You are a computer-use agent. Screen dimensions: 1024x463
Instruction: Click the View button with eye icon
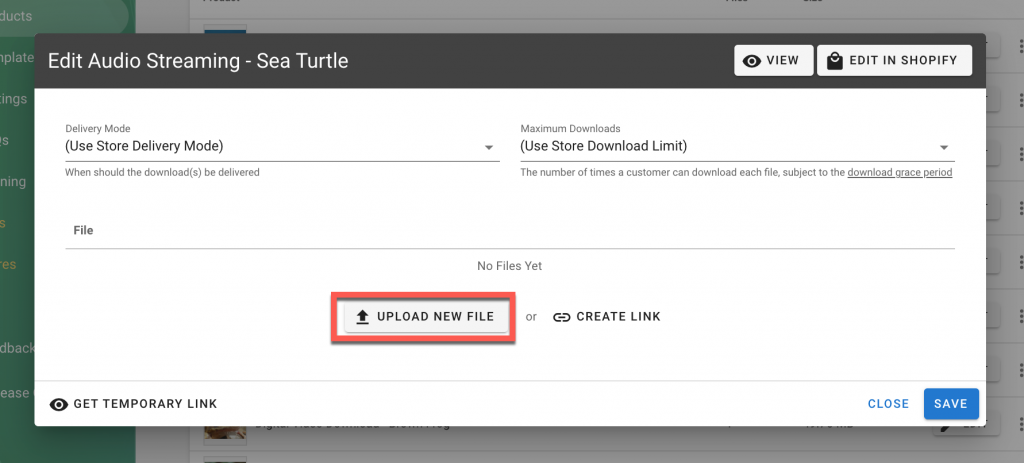(774, 61)
